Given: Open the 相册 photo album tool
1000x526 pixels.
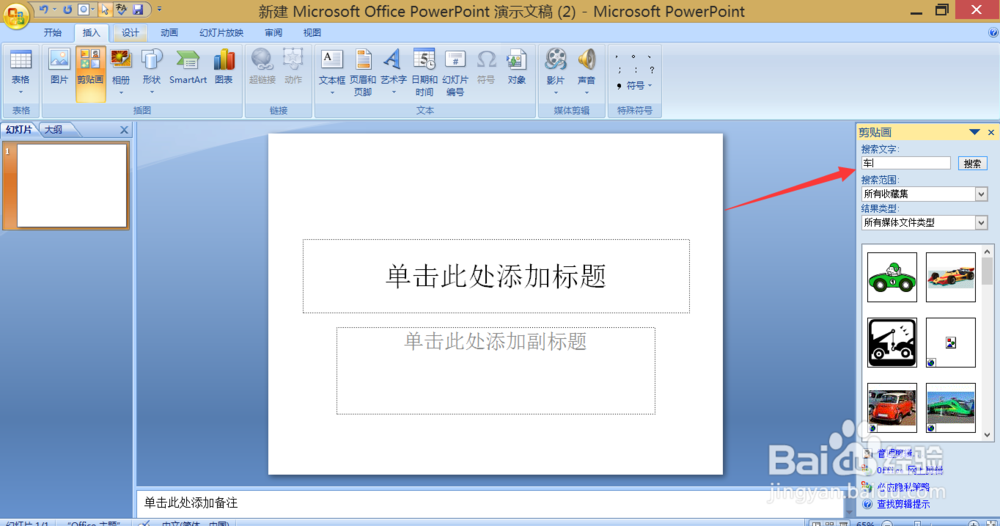Looking at the screenshot, I should (121, 72).
